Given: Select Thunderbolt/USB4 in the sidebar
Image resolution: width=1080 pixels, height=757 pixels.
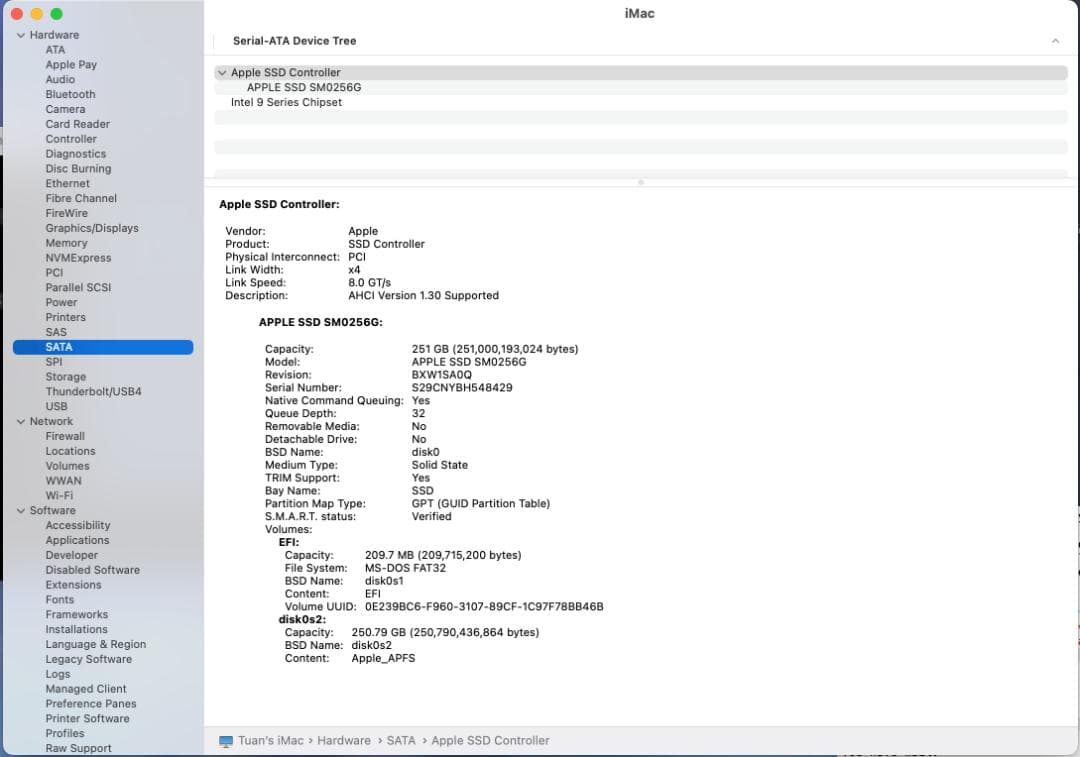Looking at the screenshot, I should point(93,391).
